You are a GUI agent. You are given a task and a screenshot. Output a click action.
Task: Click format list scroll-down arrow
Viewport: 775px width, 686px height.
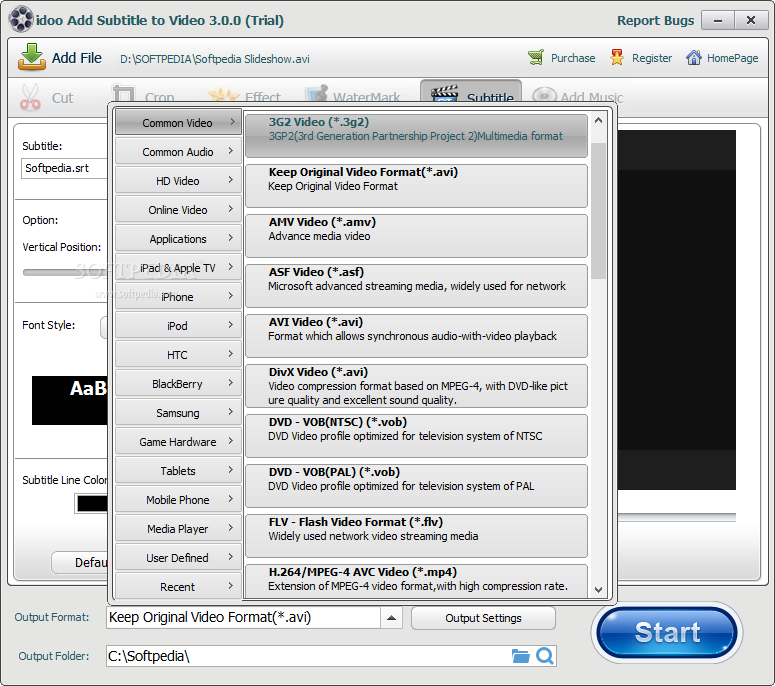tap(598, 590)
